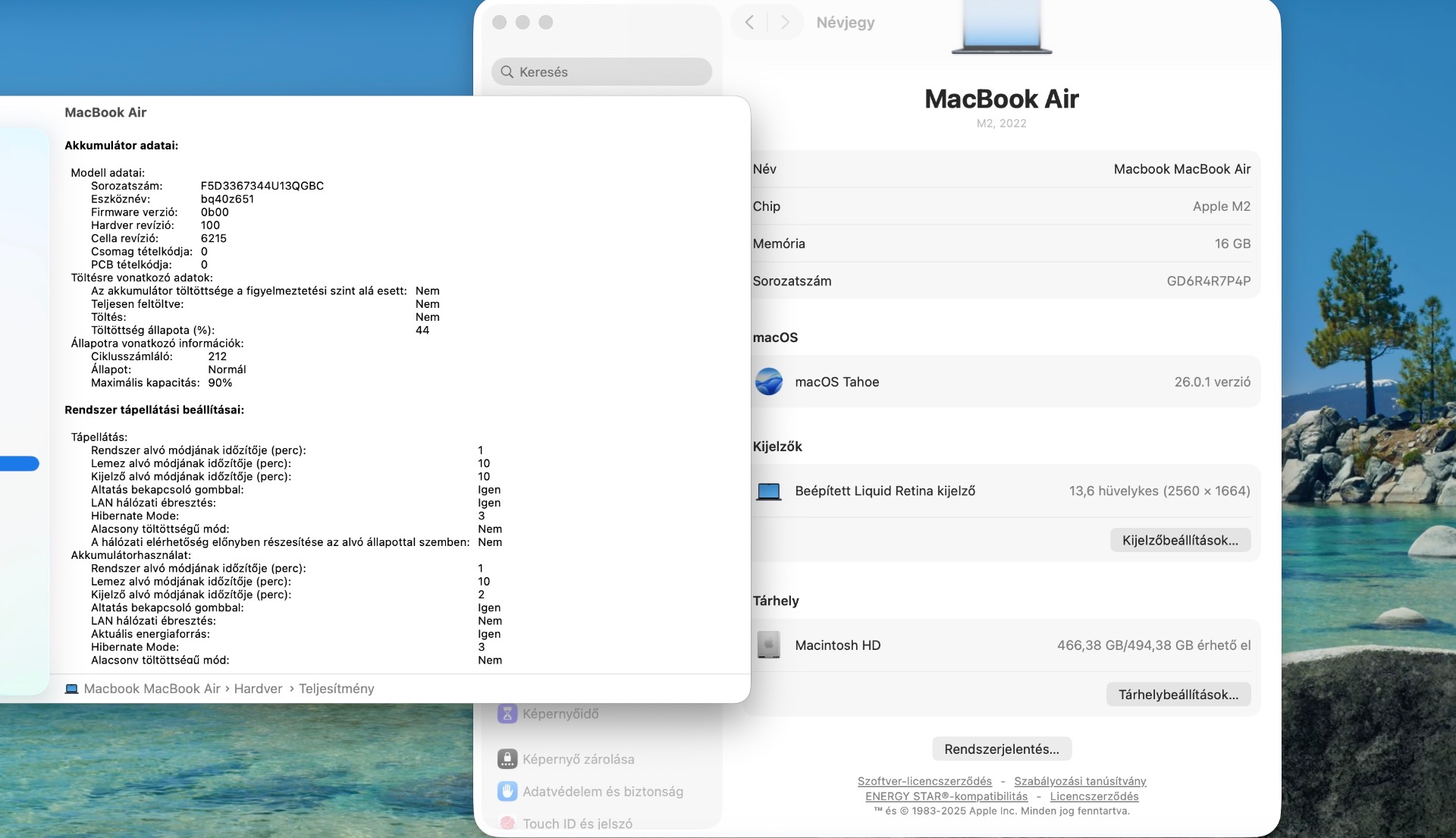Click the built-in Liquid Retina display icon
The width and height of the screenshot is (1456, 838).
[x=768, y=491]
